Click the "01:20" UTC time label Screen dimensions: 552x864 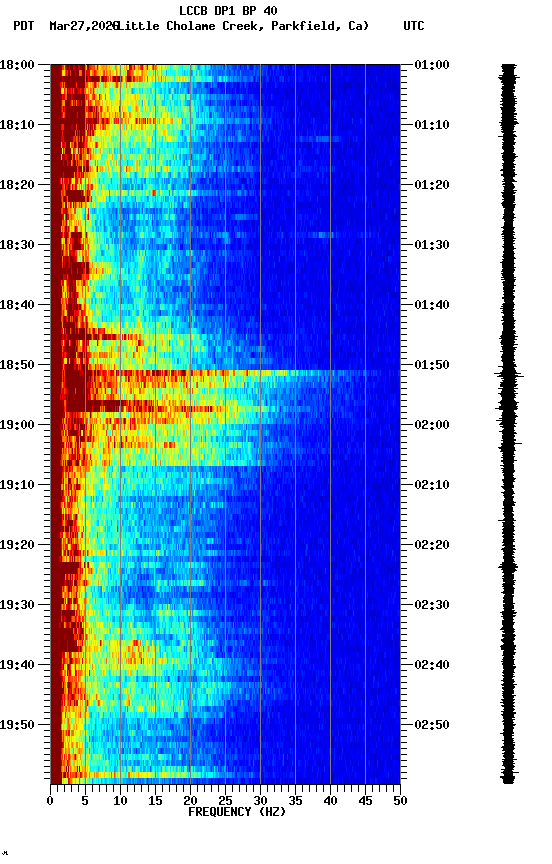432,185
